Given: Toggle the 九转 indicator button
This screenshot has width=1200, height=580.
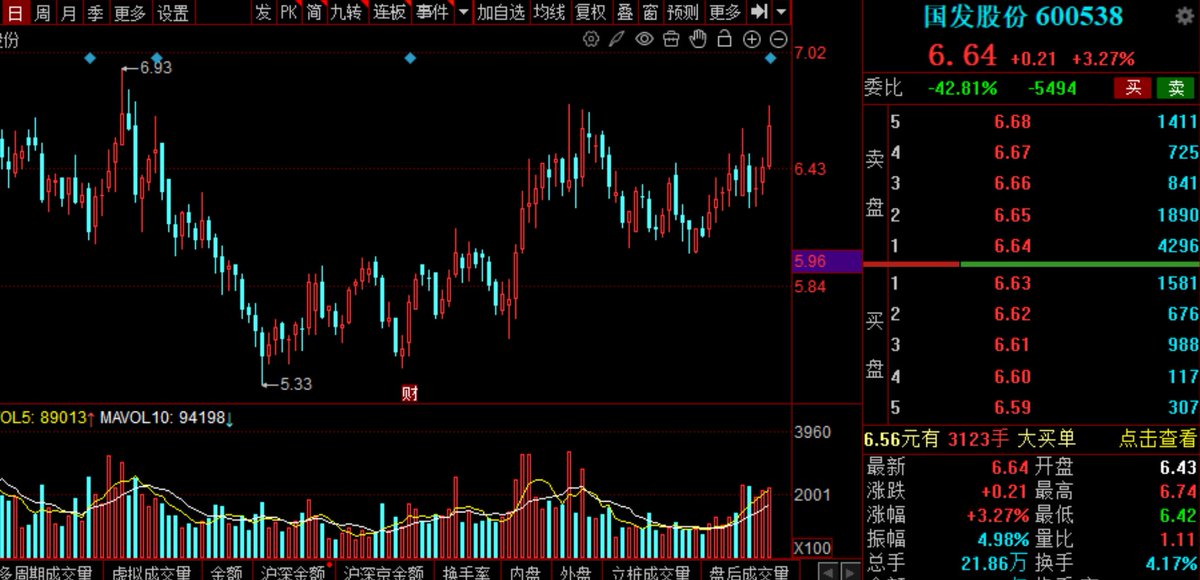Looking at the screenshot, I should 347,12.
